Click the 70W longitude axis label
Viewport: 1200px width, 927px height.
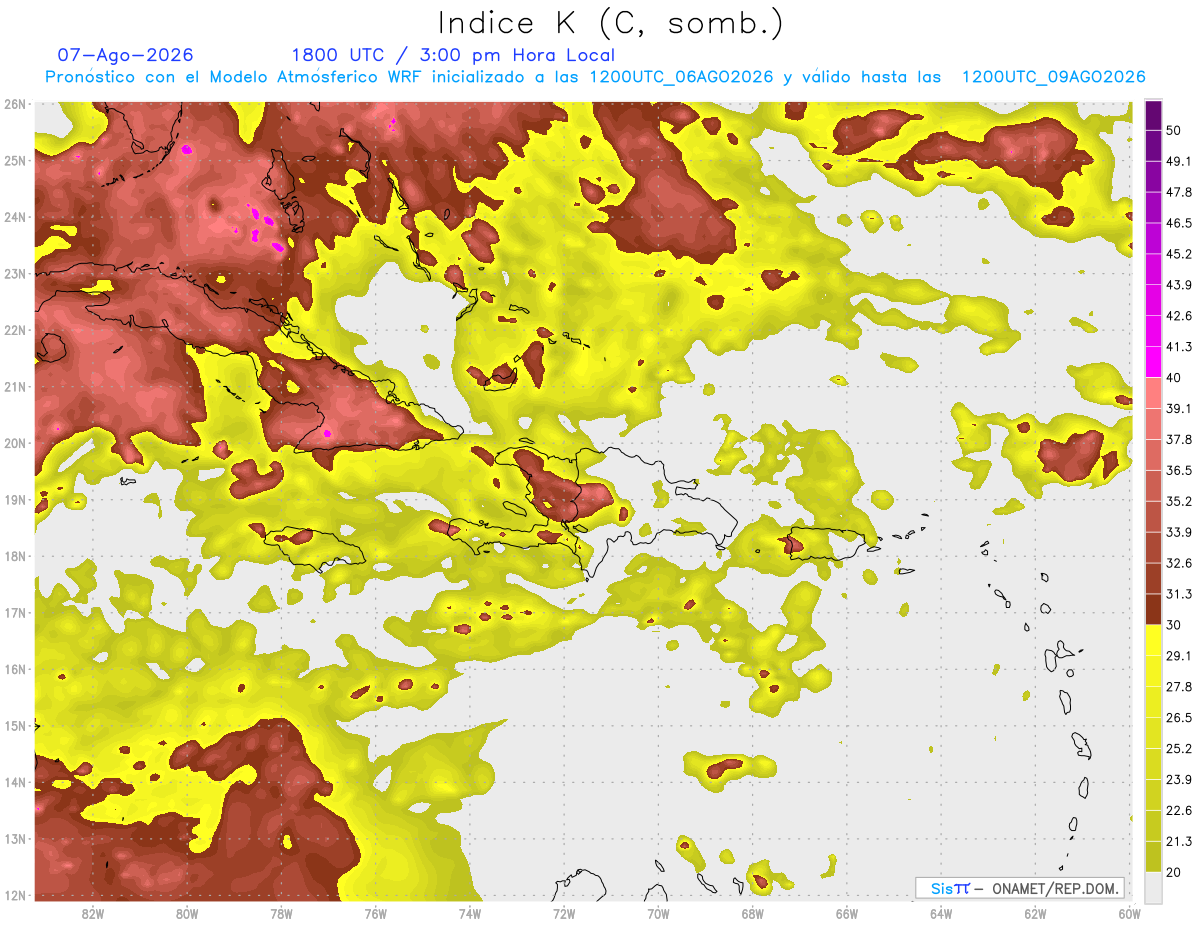pos(658,913)
